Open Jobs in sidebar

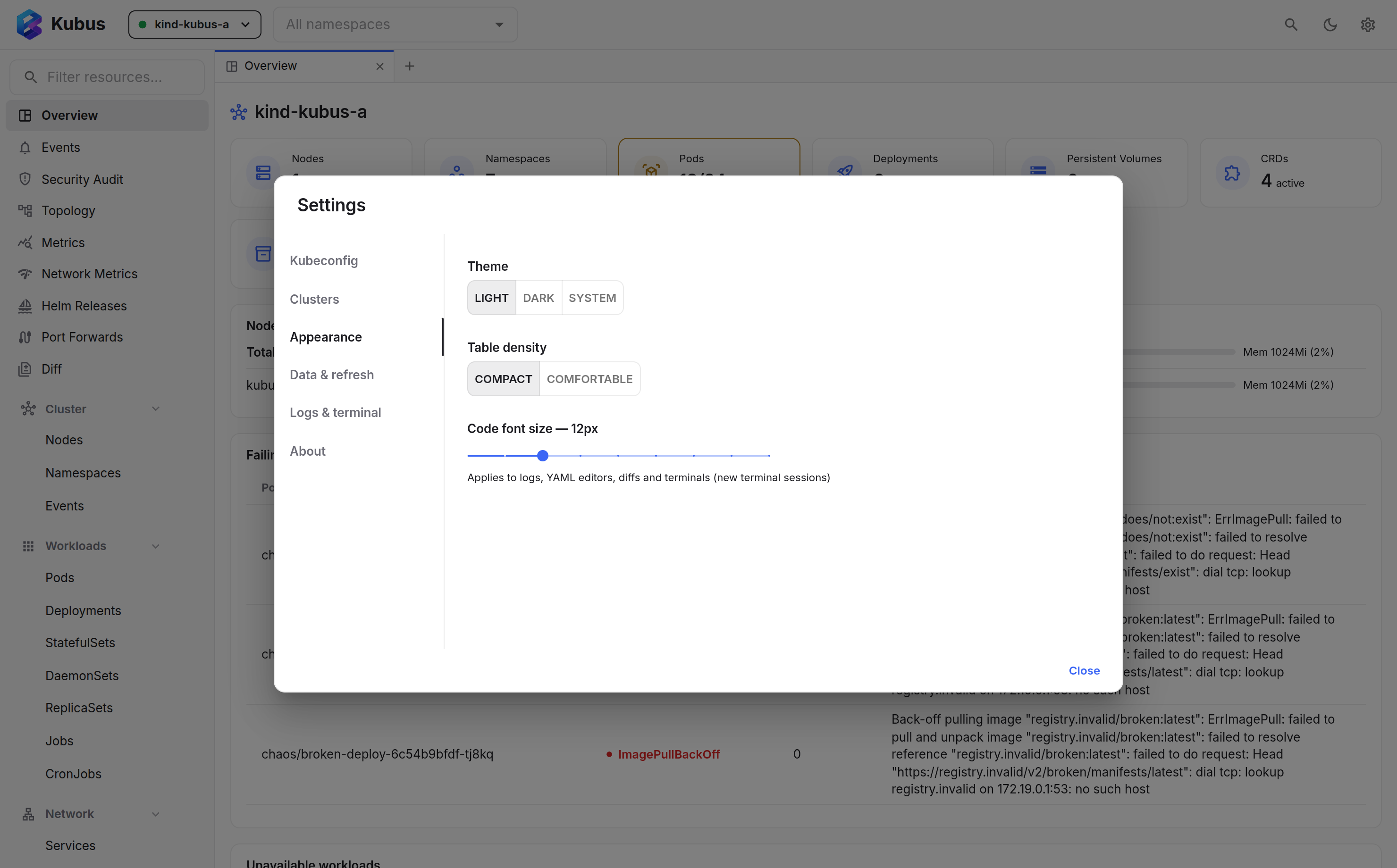click(x=60, y=741)
